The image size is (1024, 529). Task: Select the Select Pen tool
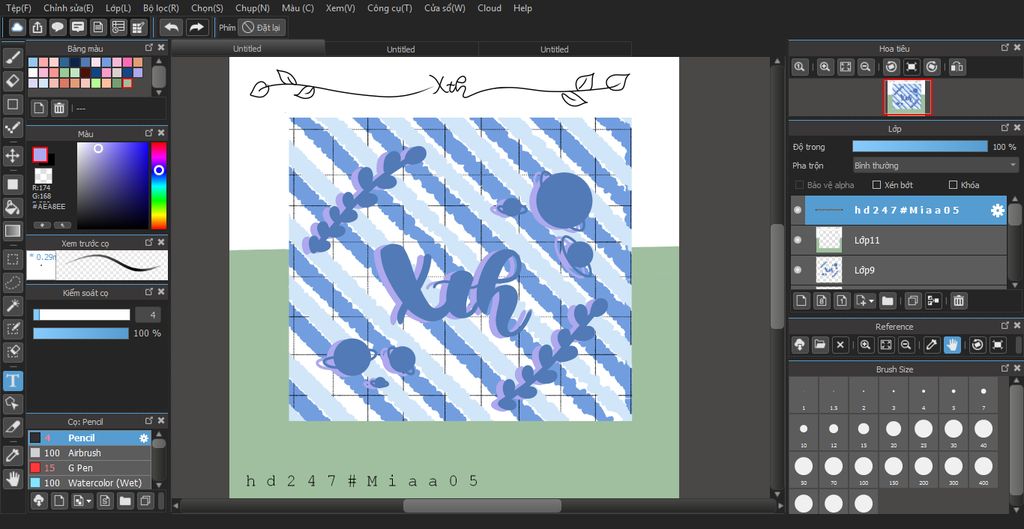coord(12,328)
